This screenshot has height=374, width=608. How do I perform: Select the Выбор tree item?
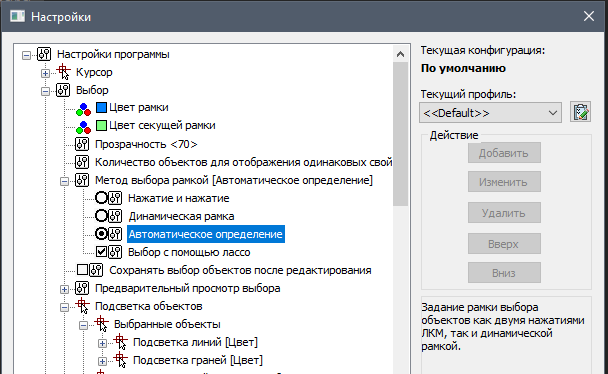(92, 90)
